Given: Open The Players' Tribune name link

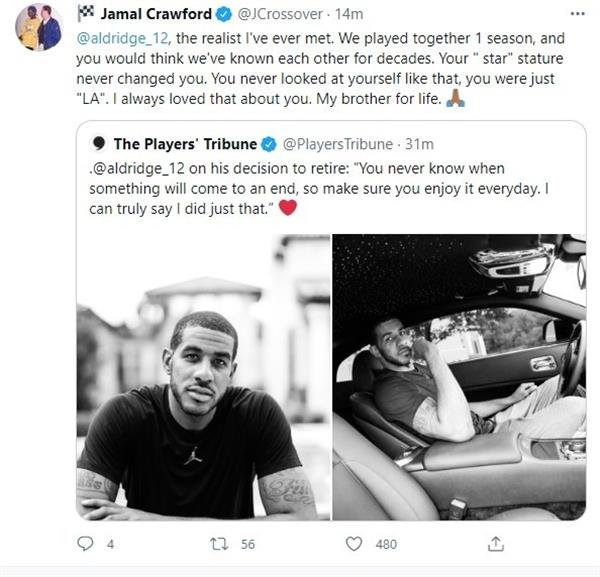Looking at the screenshot, I should pyautogui.click(x=185, y=144).
